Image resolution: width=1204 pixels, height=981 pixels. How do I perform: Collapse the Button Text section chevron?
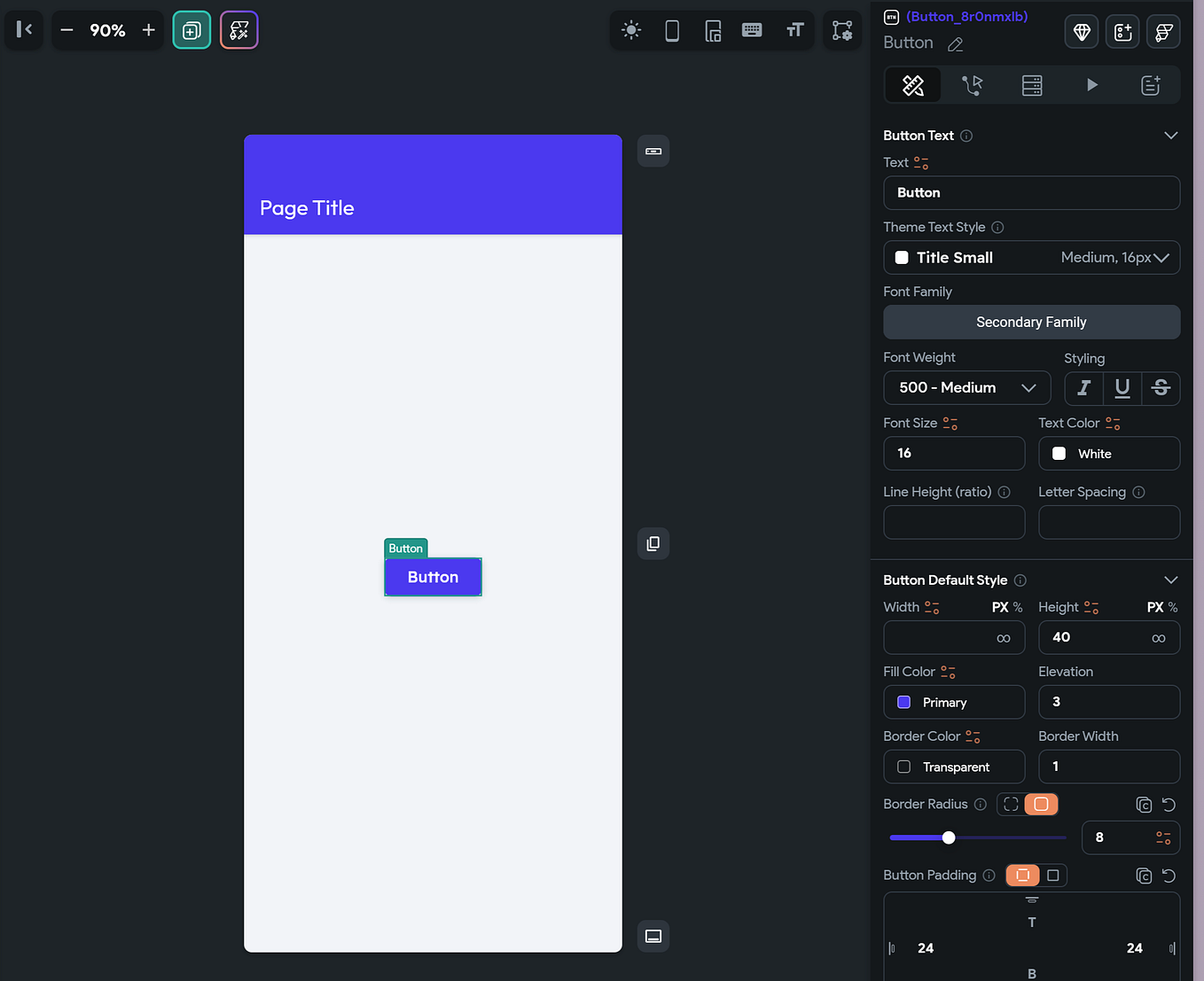(x=1170, y=135)
